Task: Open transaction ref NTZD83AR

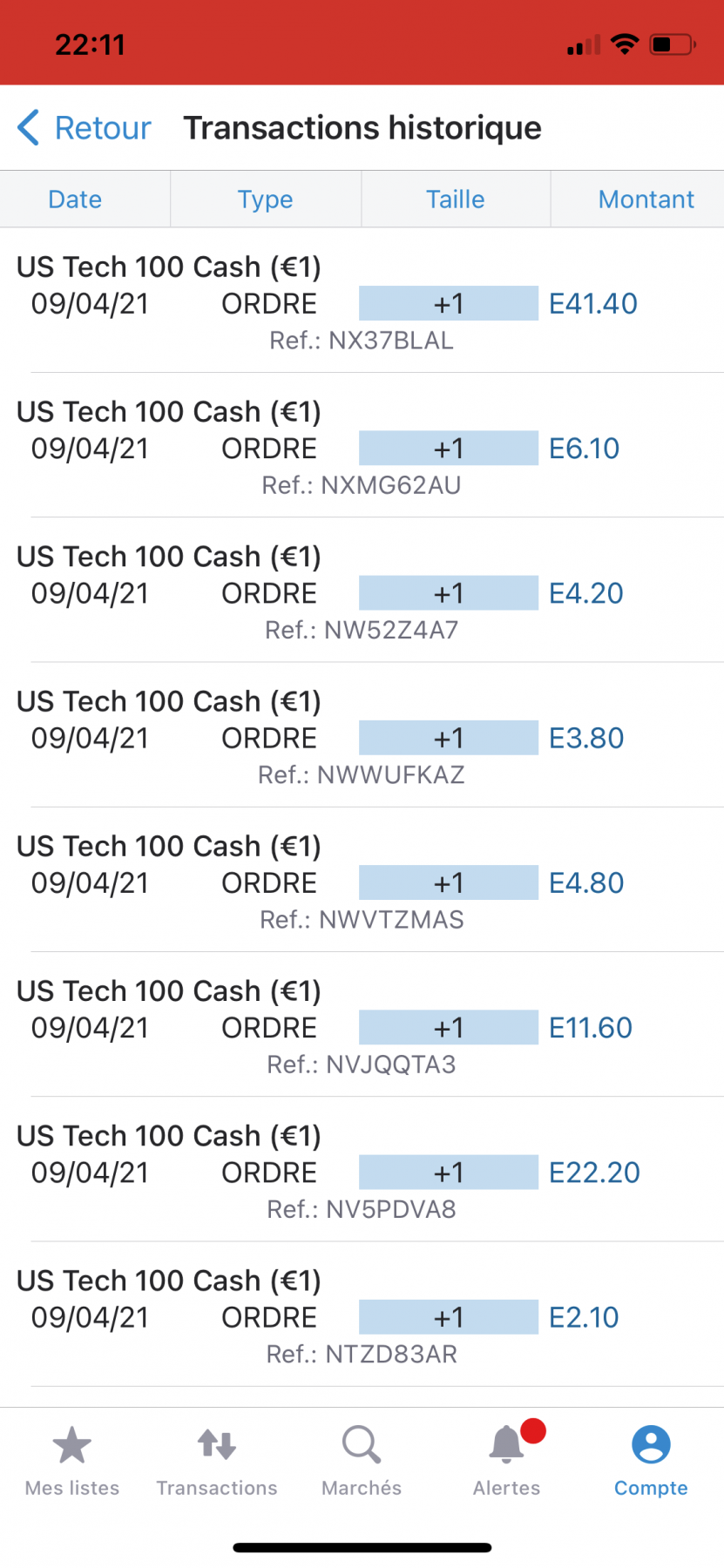Action: 362,1315
